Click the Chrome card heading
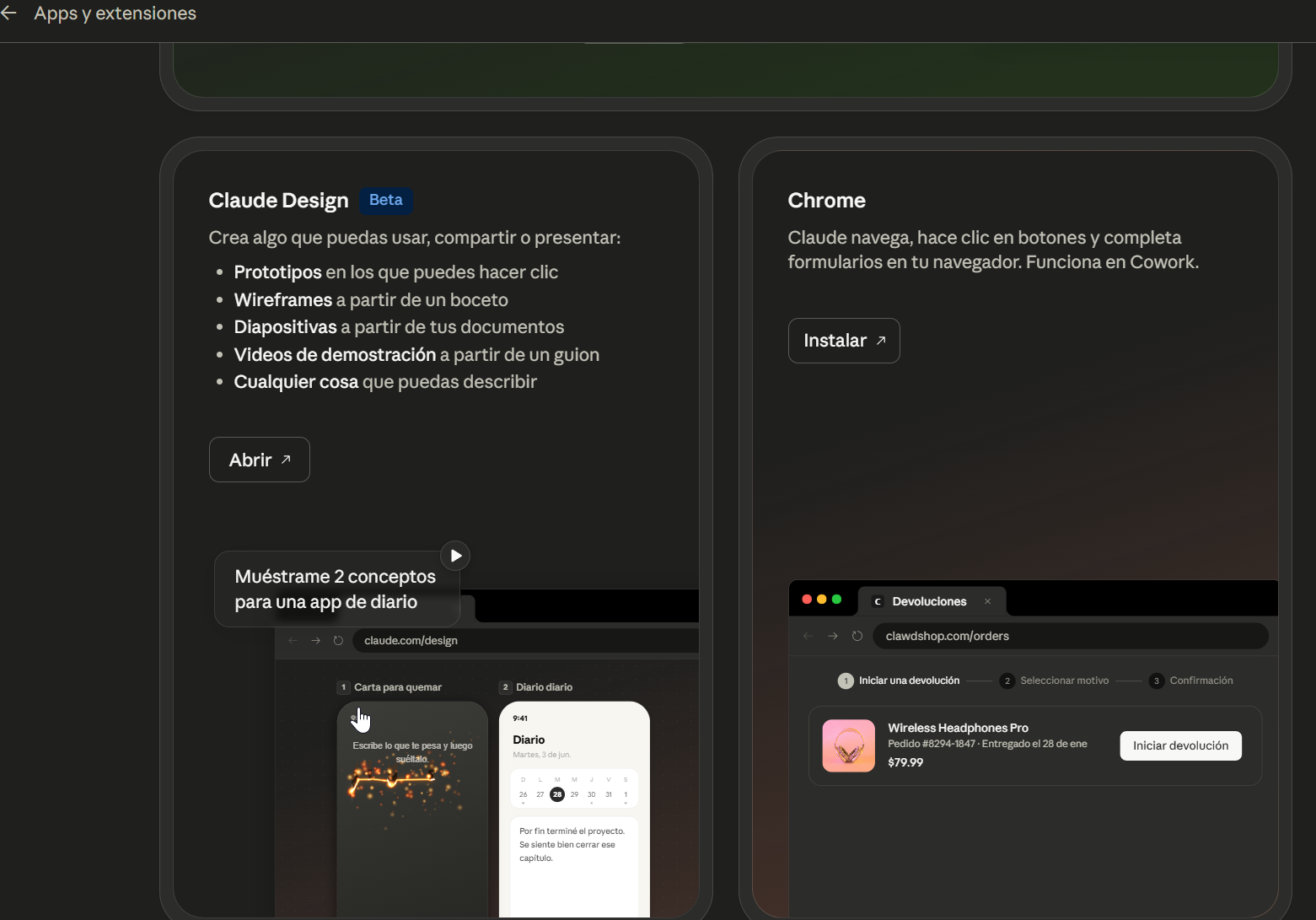The height and width of the screenshot is (920, 1316). (826, 201)
